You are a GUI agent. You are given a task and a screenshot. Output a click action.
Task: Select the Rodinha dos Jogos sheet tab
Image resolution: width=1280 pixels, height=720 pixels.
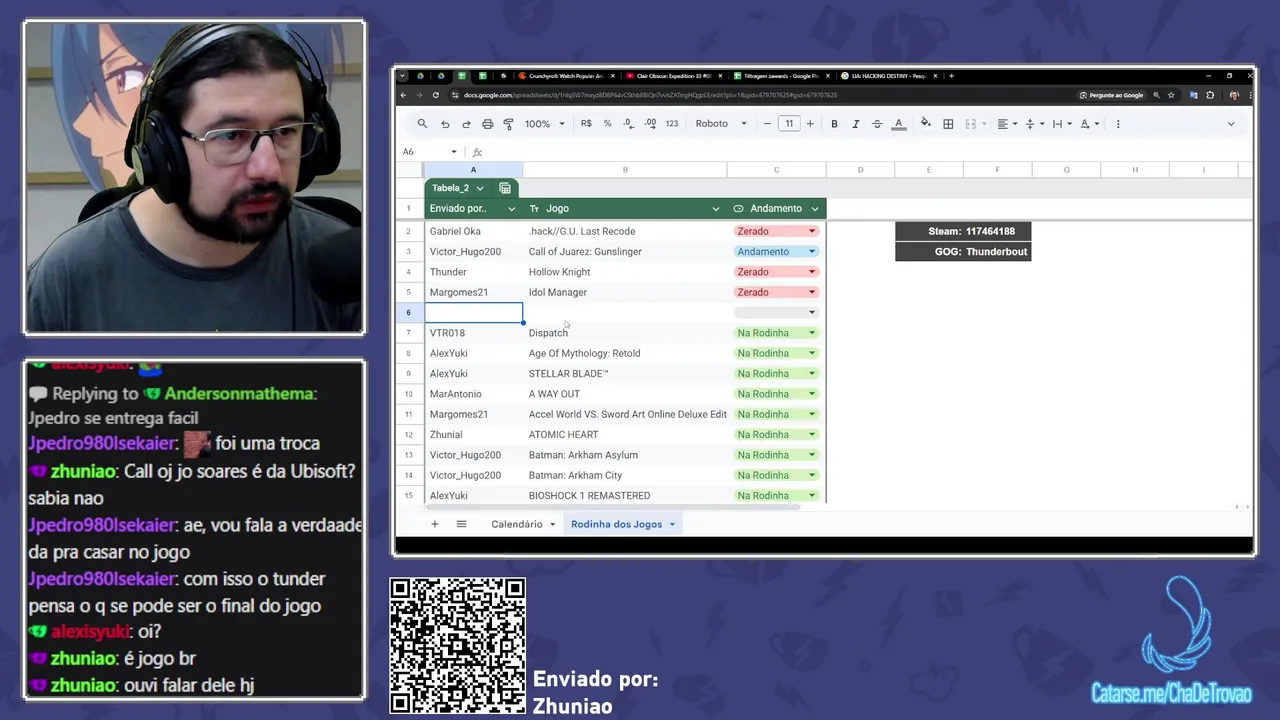click(x=616, y=524)
